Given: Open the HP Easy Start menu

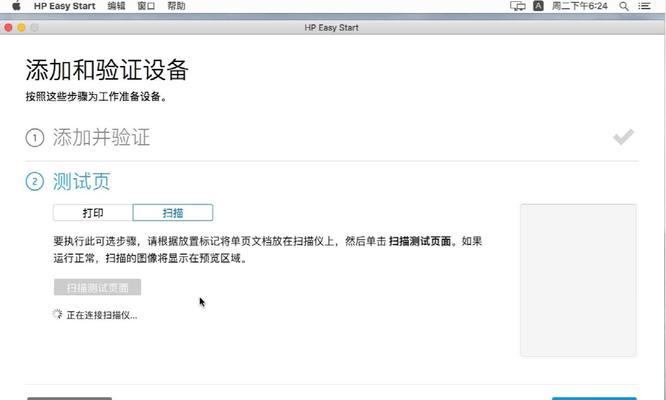Looking at the screenshot, I should (x=65, y=6).
